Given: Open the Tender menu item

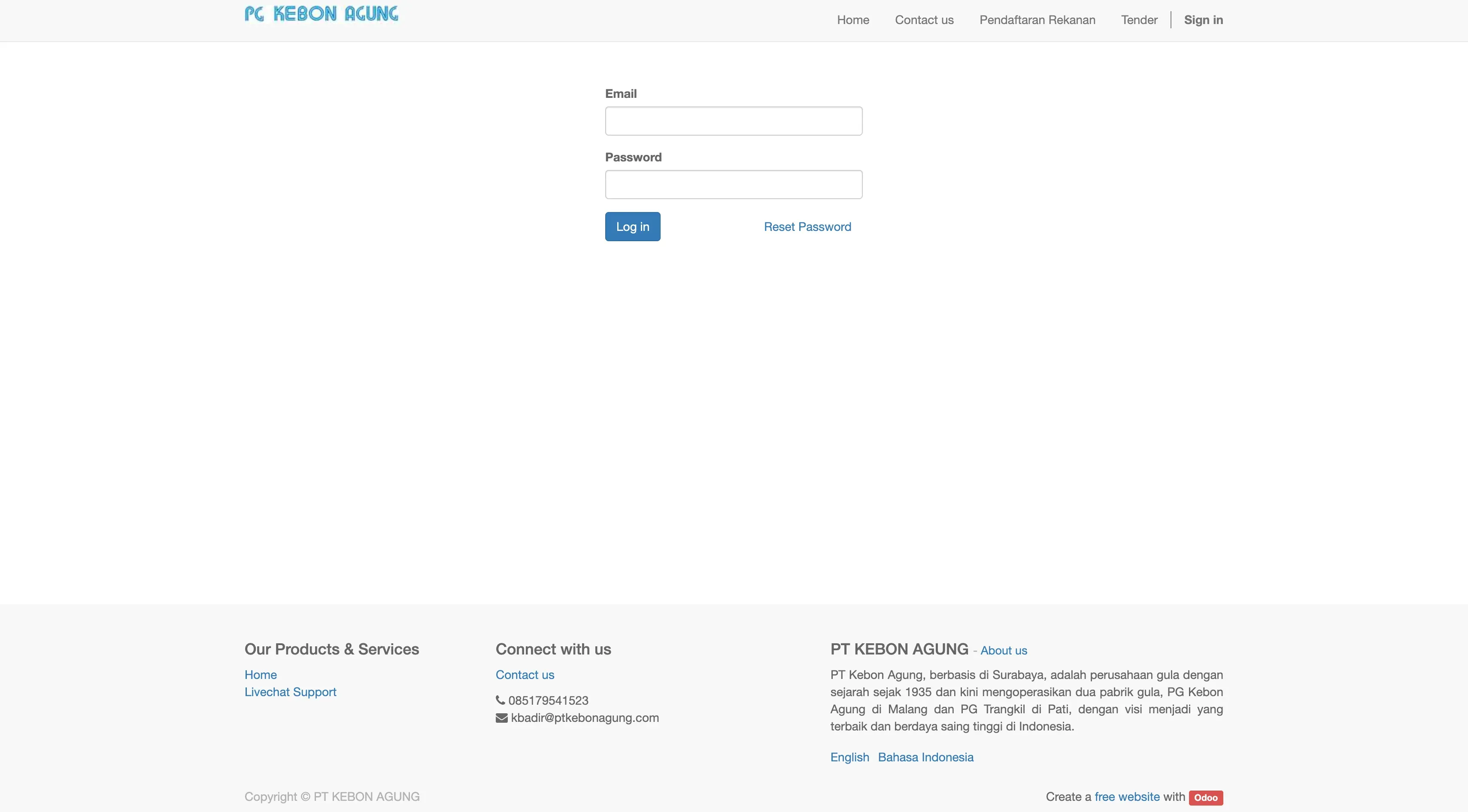Looking at the screenshot, I should (1139, 20).
